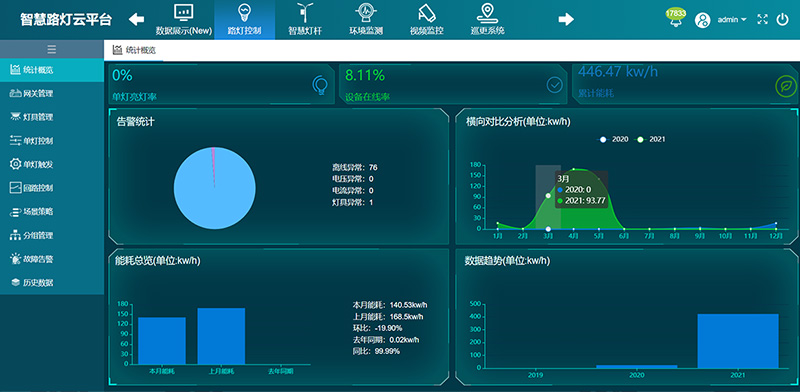Open the 视频监控 camera icon
800x392 pixels.
pyautogui.click(x=427, y=12)
